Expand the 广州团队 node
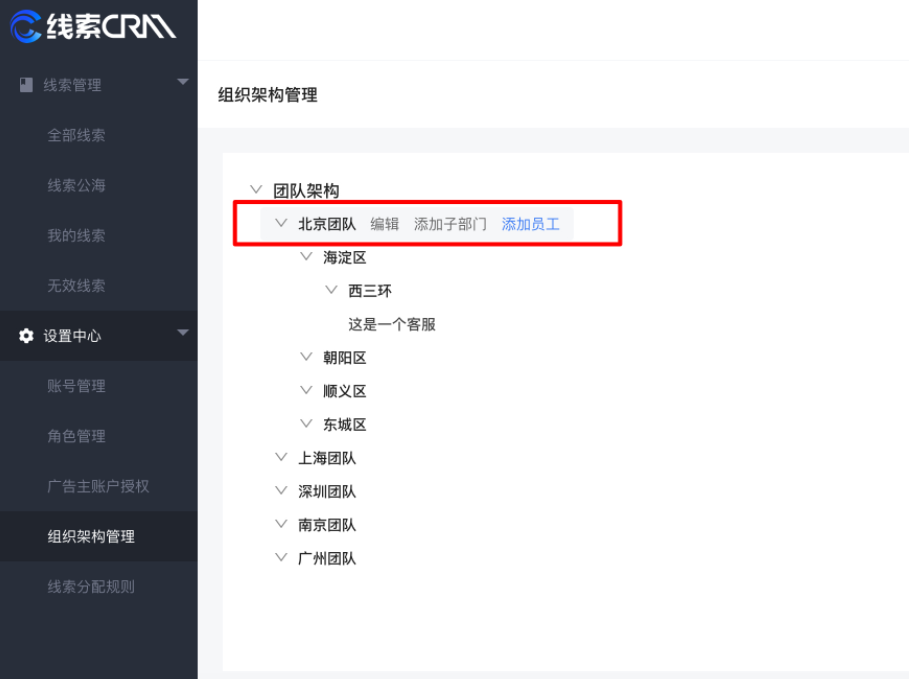This screenshot has width=909, height=679. (x=281, y=557)
